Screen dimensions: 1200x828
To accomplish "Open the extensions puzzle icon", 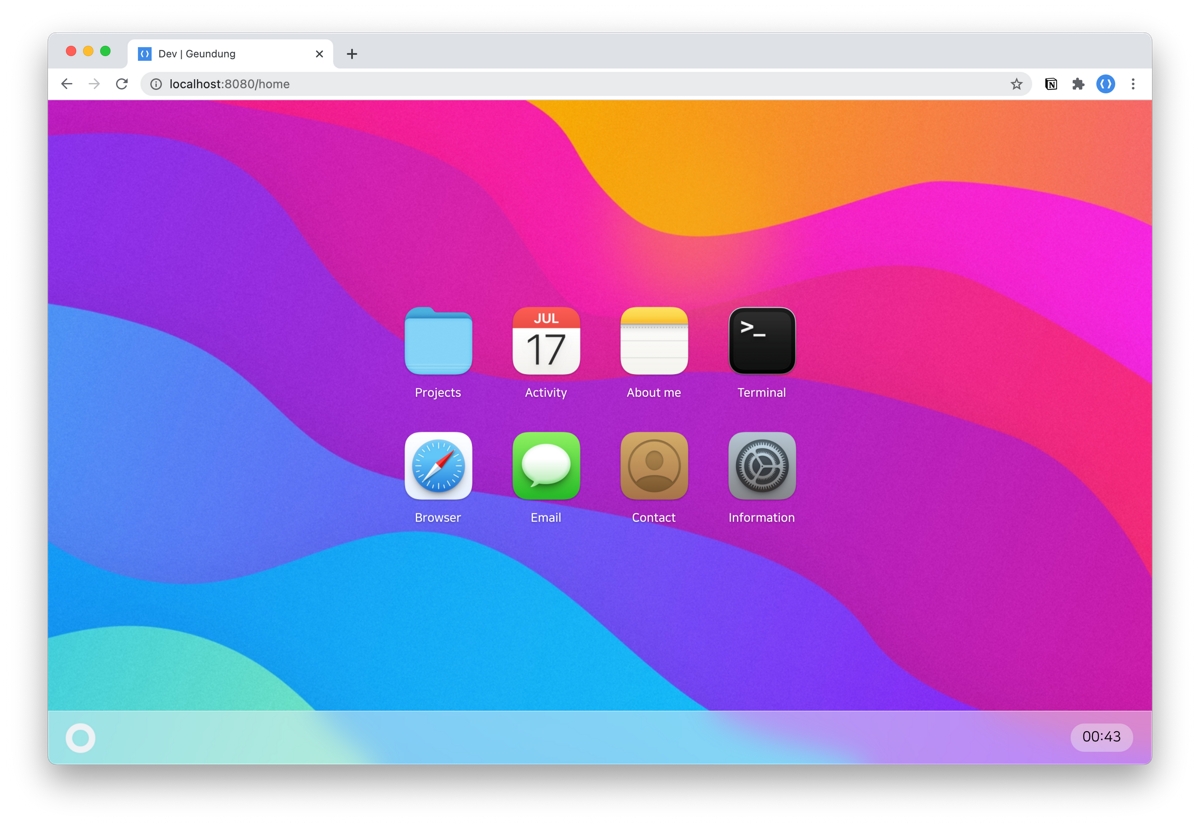I will point(1078,84).
